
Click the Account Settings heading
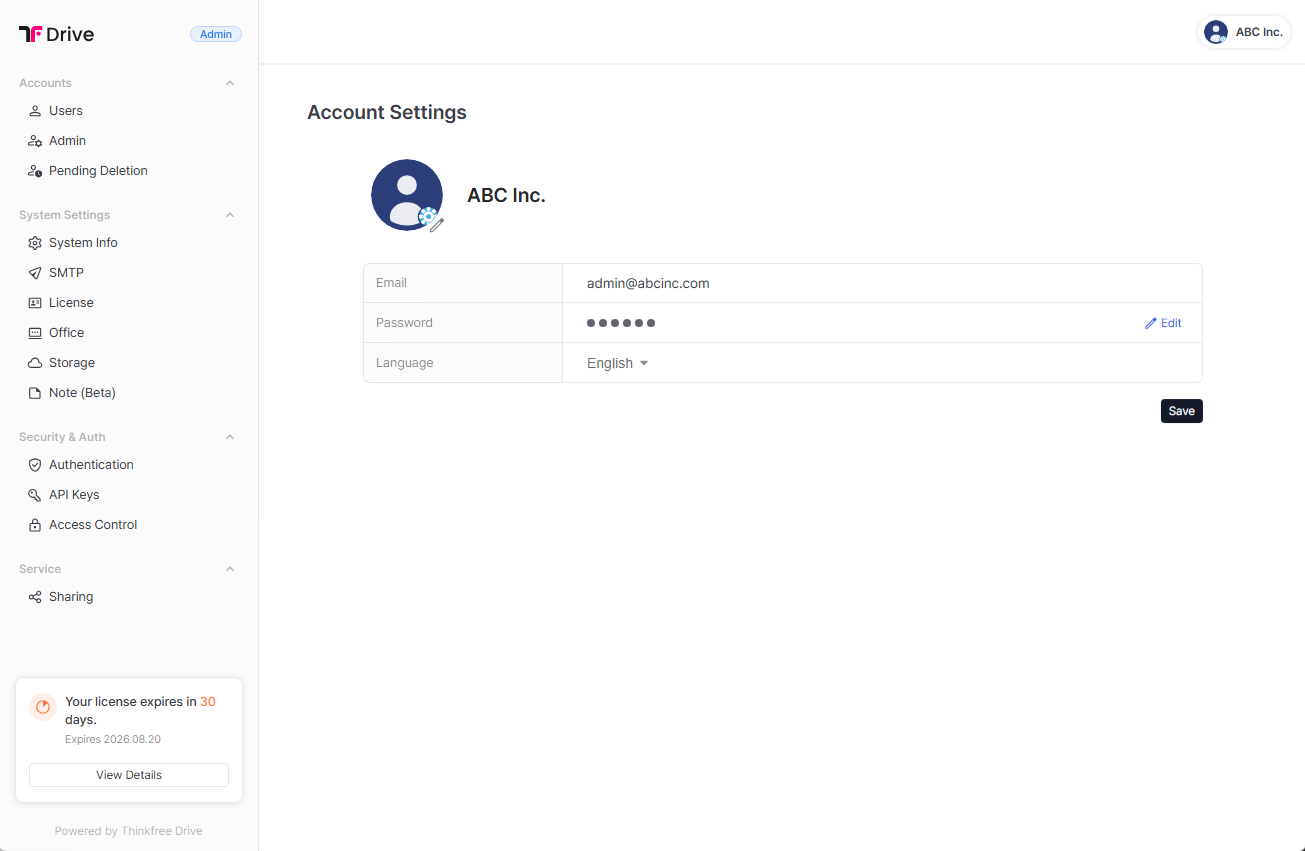387,112
